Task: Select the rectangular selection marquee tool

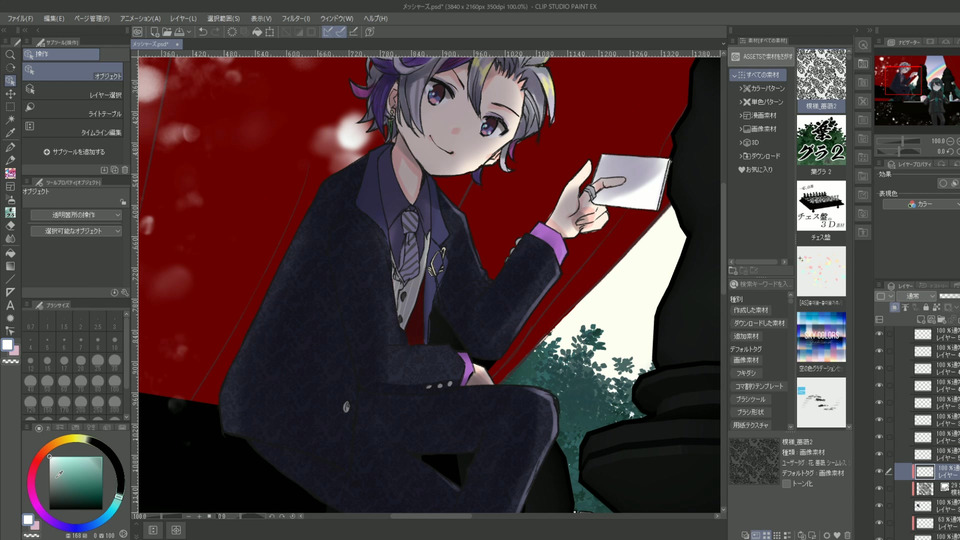Action: coord(10,107)
